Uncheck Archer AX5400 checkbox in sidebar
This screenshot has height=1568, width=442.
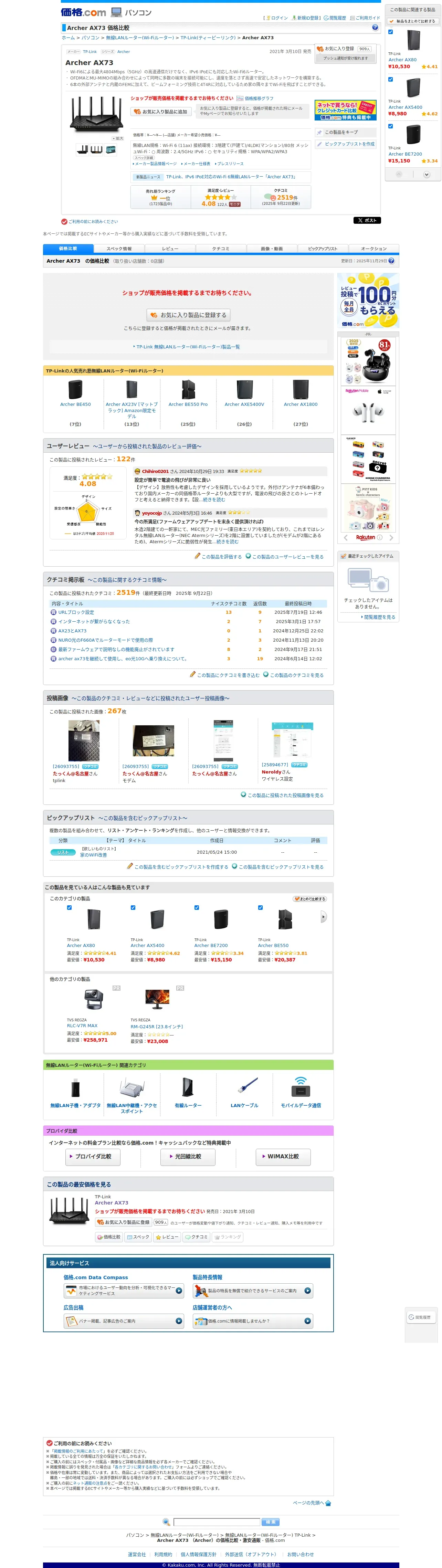pos(390,79)
